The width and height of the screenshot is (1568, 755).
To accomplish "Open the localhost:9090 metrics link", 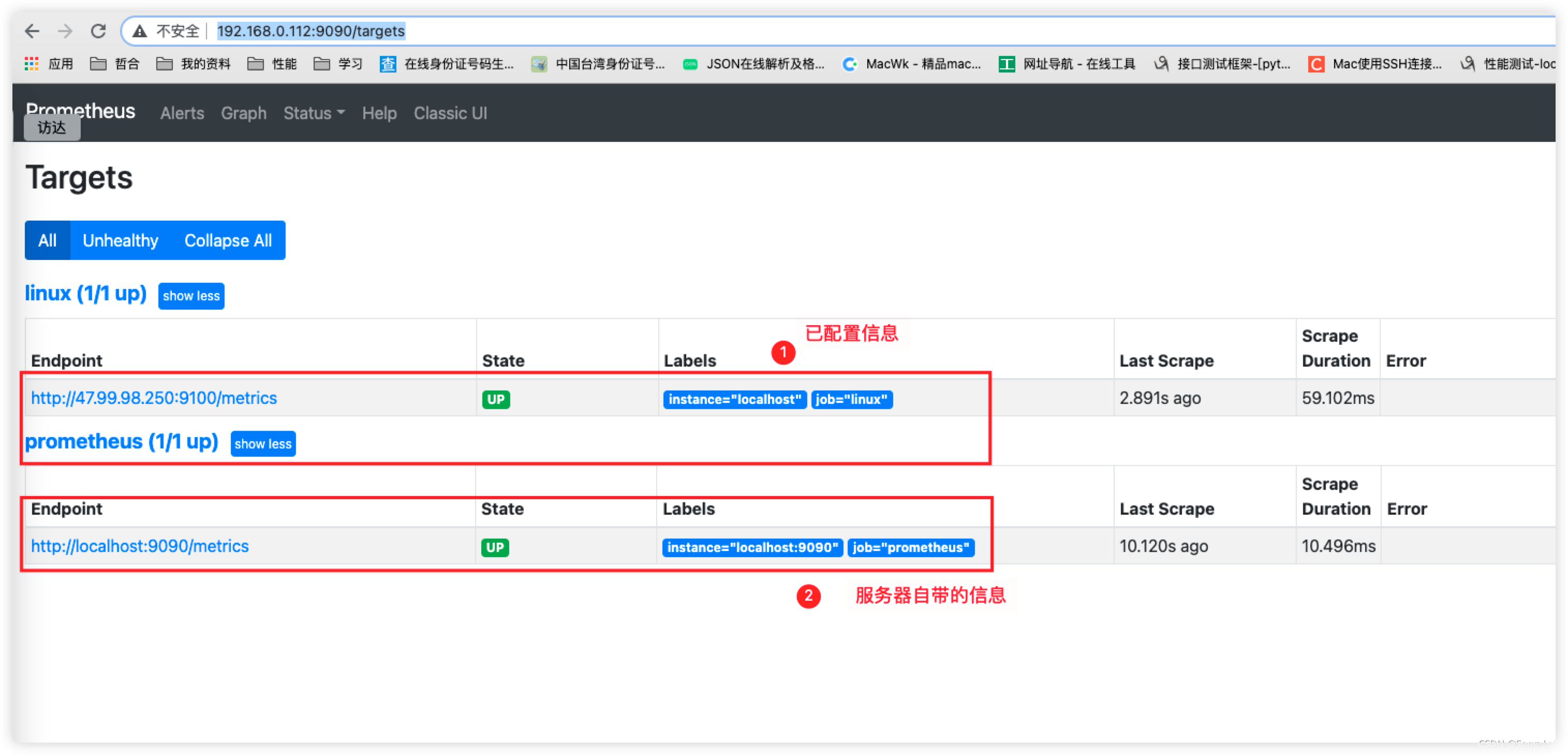I will click(140, 546).
